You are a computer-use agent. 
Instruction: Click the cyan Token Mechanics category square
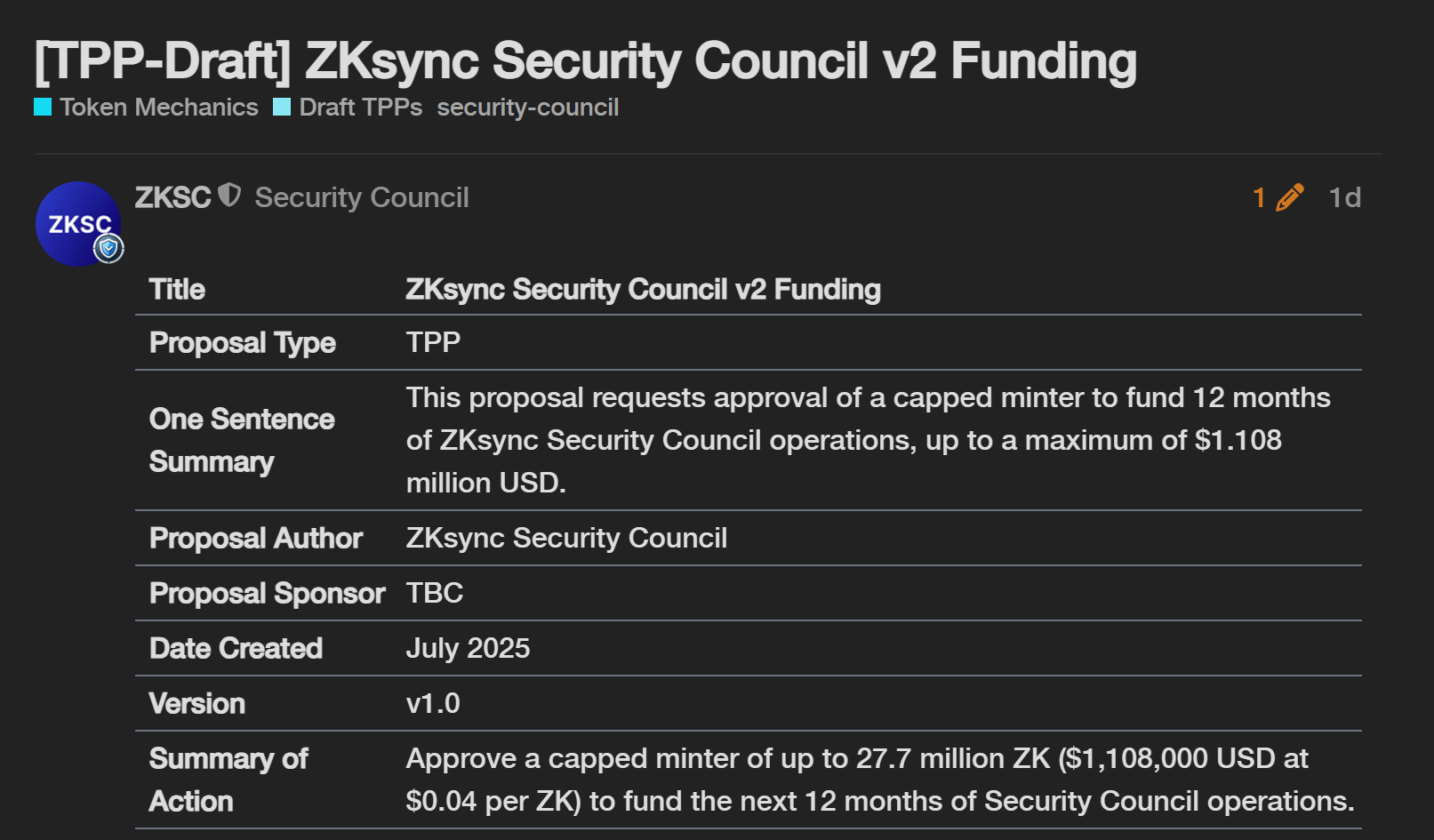click(43, 108)
